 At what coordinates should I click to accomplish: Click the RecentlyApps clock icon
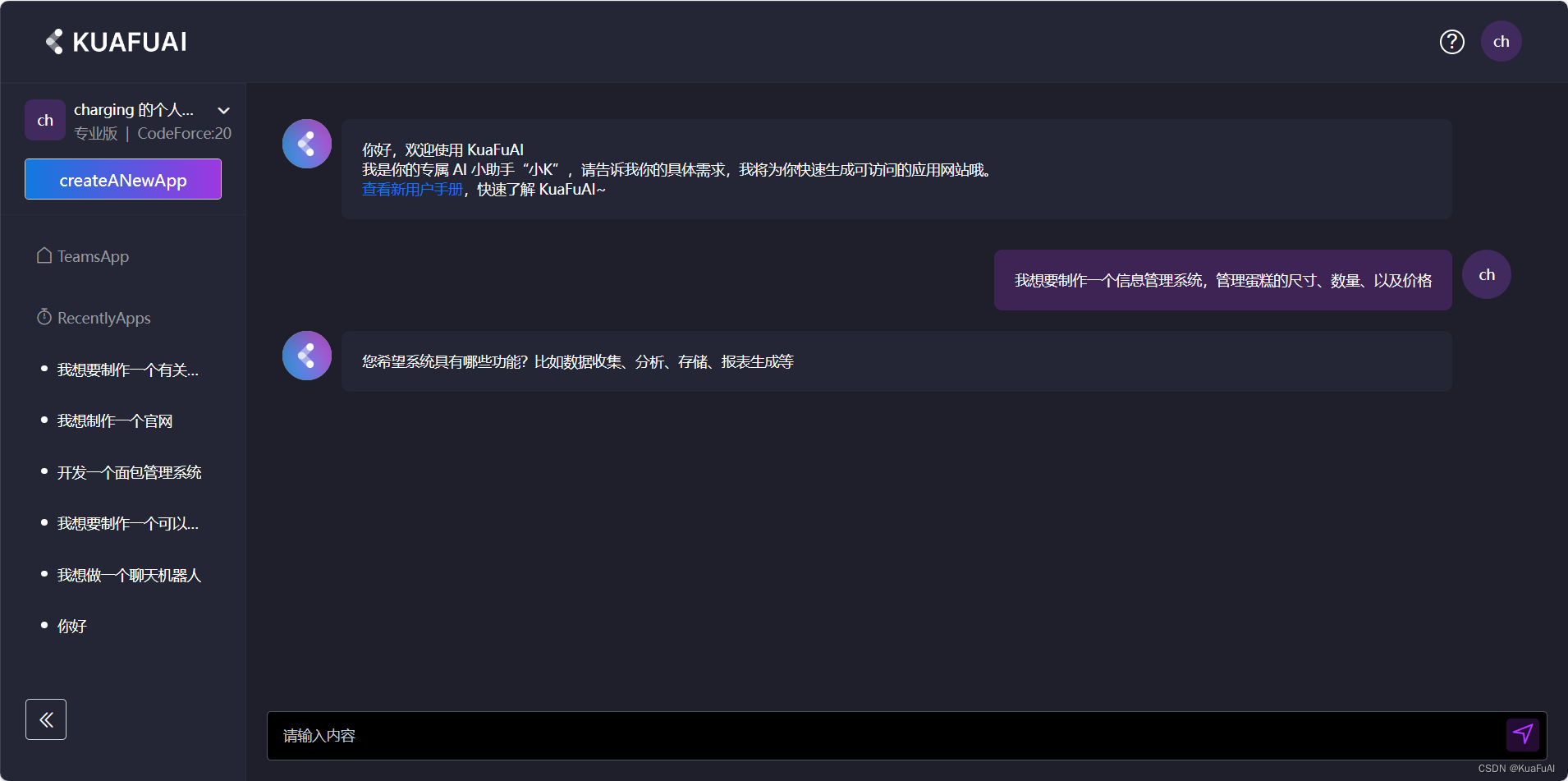tap(44, 317)
